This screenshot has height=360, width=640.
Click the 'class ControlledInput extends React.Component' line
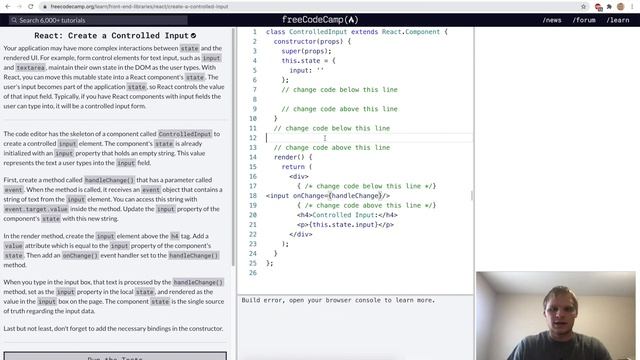coord(357,32)
